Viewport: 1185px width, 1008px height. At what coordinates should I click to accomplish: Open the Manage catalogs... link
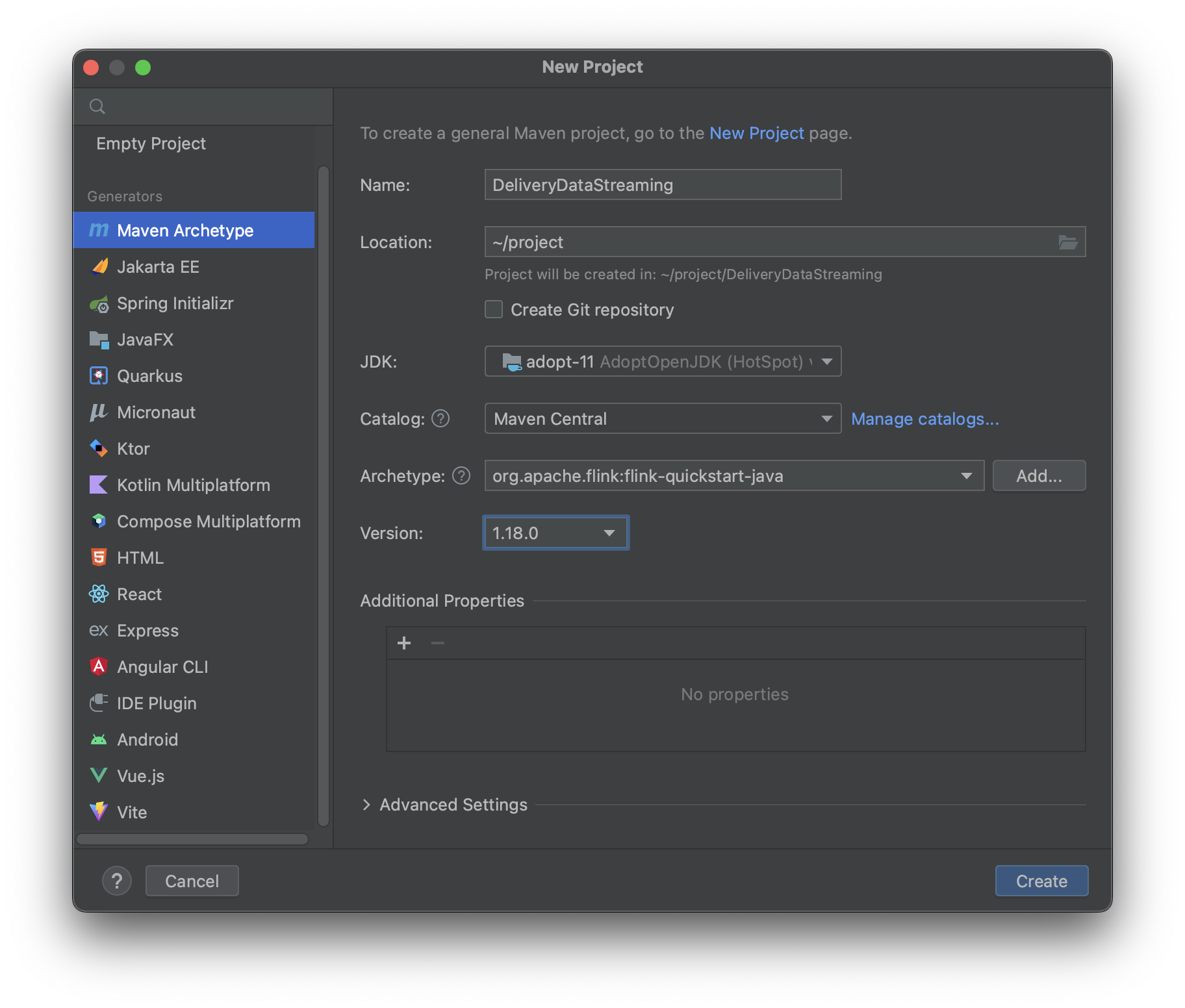[x=925, y=419]
